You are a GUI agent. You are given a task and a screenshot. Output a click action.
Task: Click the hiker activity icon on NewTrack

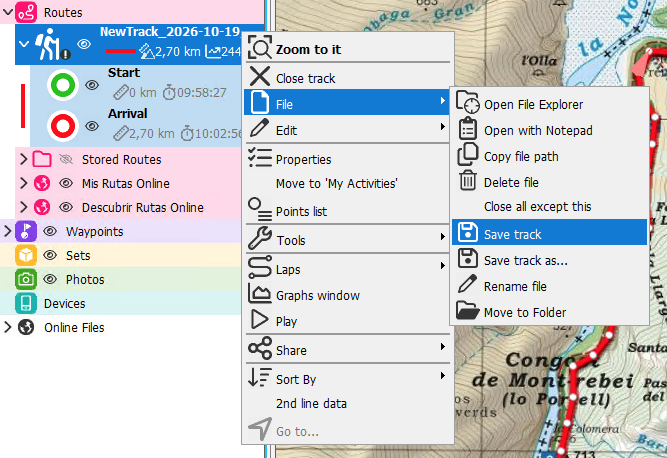52,44
